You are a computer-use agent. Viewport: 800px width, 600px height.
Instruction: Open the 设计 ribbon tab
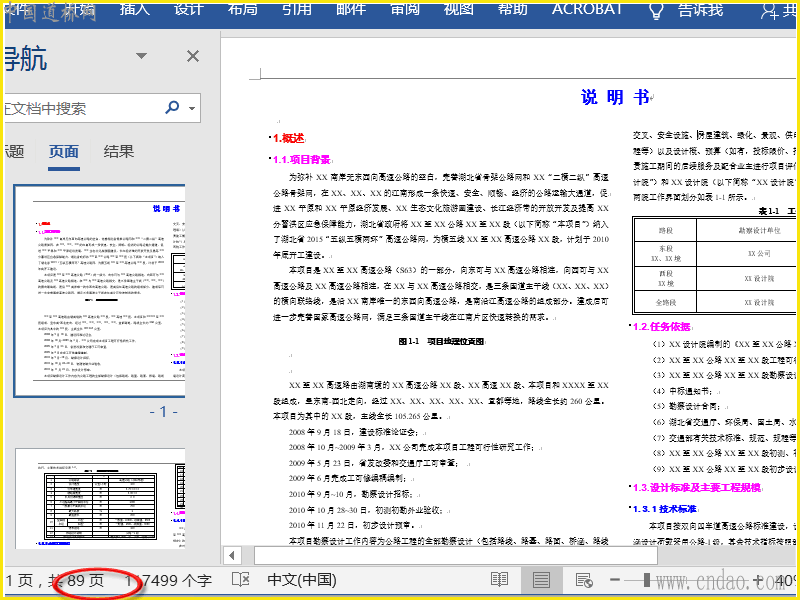click(189, 10)
